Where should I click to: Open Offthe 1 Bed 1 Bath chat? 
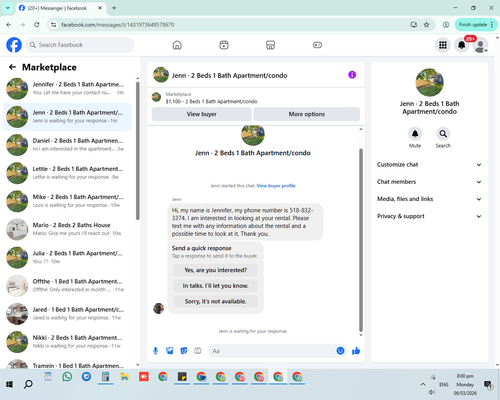[67, 286]
